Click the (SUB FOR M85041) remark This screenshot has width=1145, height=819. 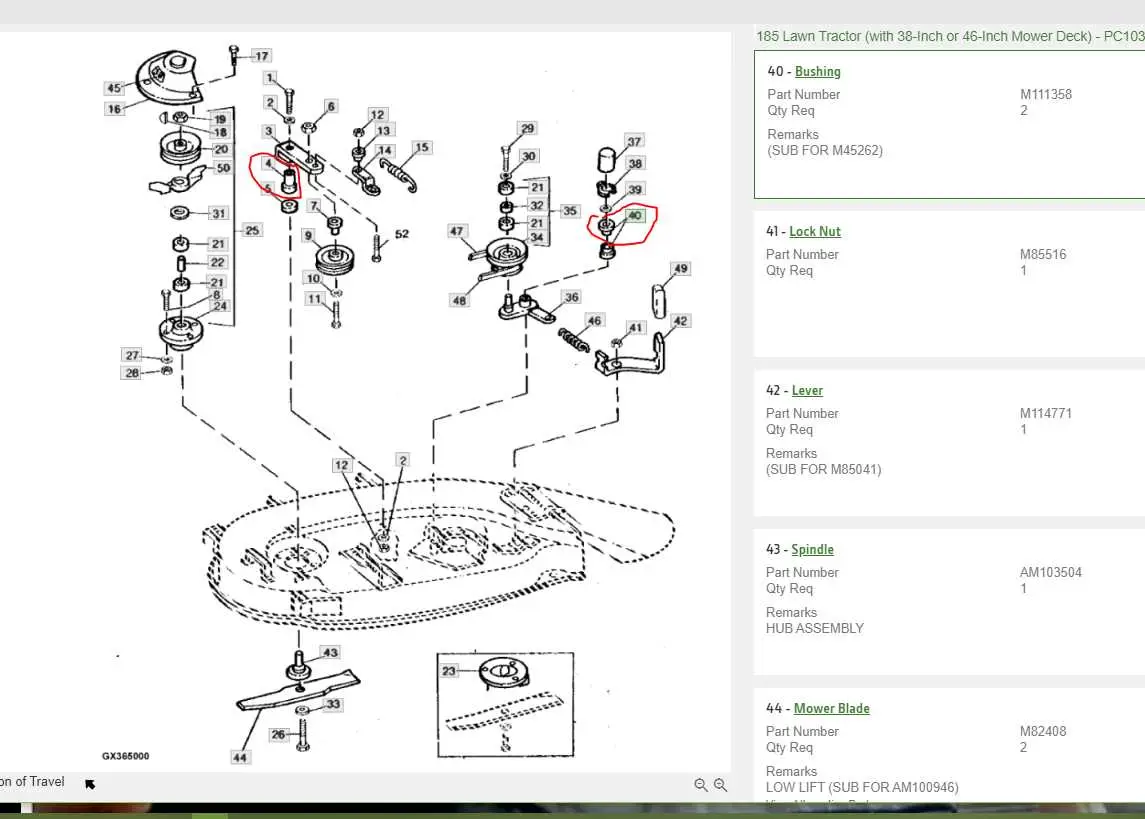coord(823,469)
